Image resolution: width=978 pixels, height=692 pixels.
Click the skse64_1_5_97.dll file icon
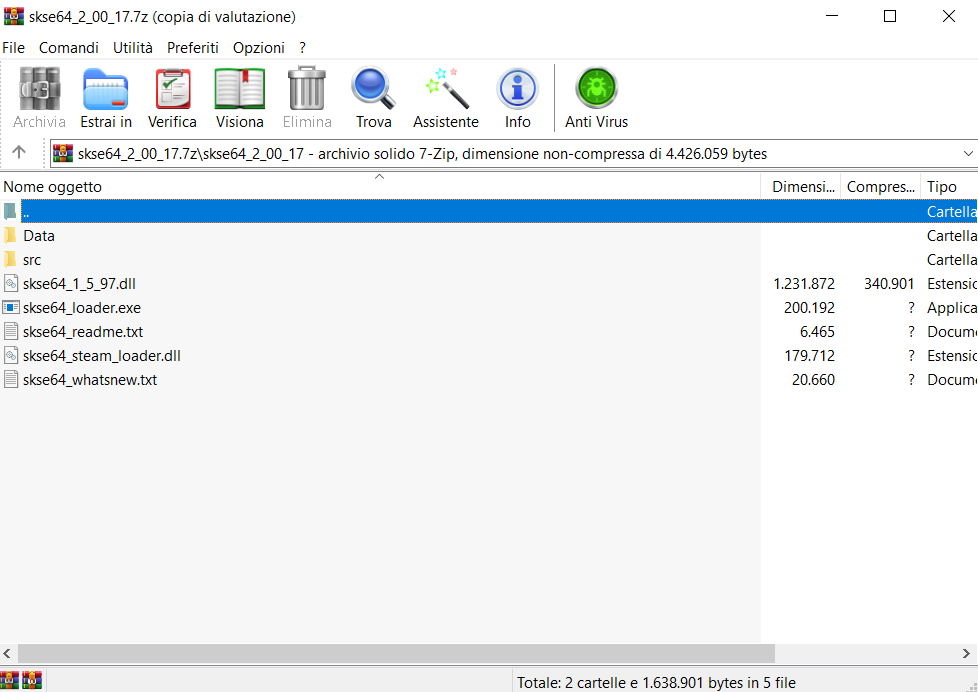[x=11, y=283]
